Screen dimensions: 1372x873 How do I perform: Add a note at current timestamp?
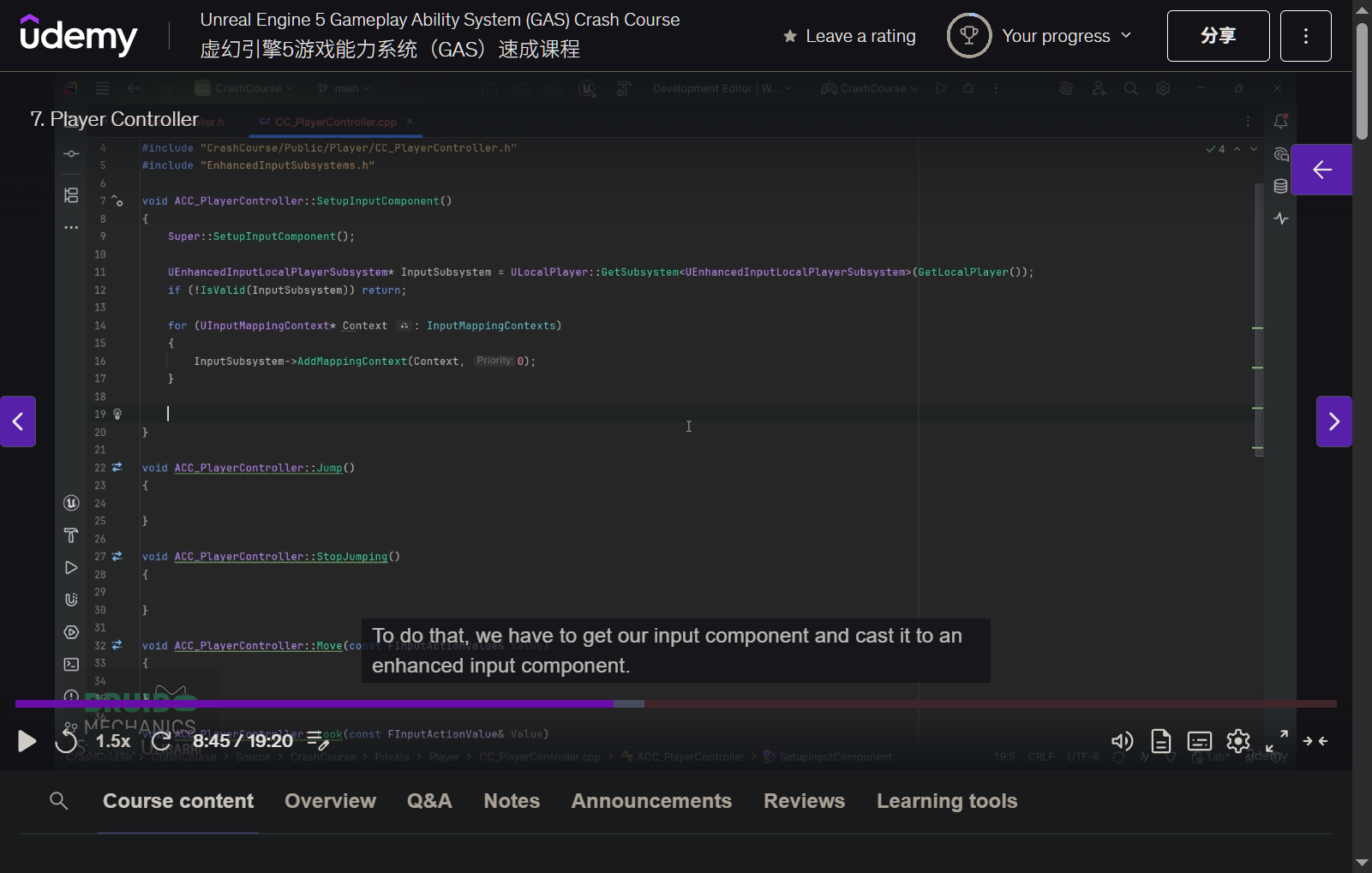point(318,740)
